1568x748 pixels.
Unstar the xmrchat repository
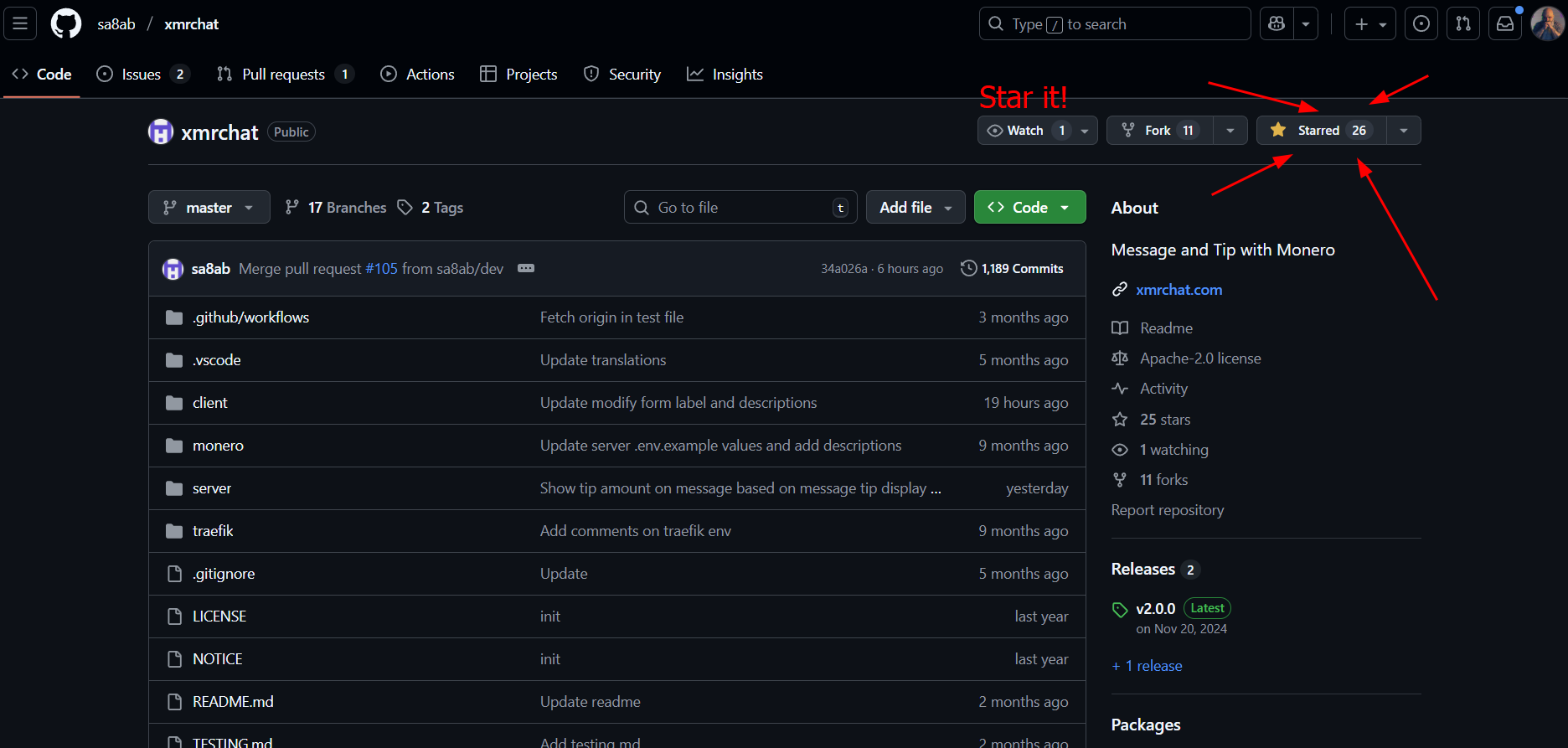pyautogui.click(x=1320, y=131)
